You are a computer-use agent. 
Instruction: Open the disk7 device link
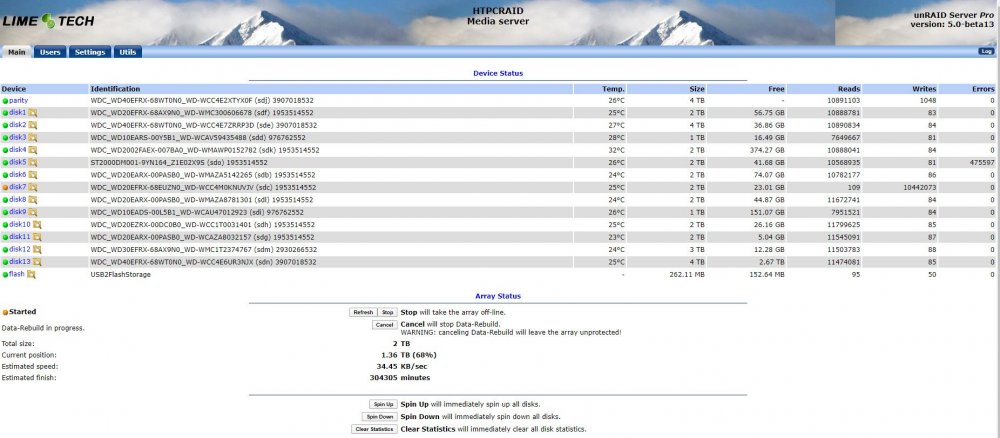click(x=18, y=187)
